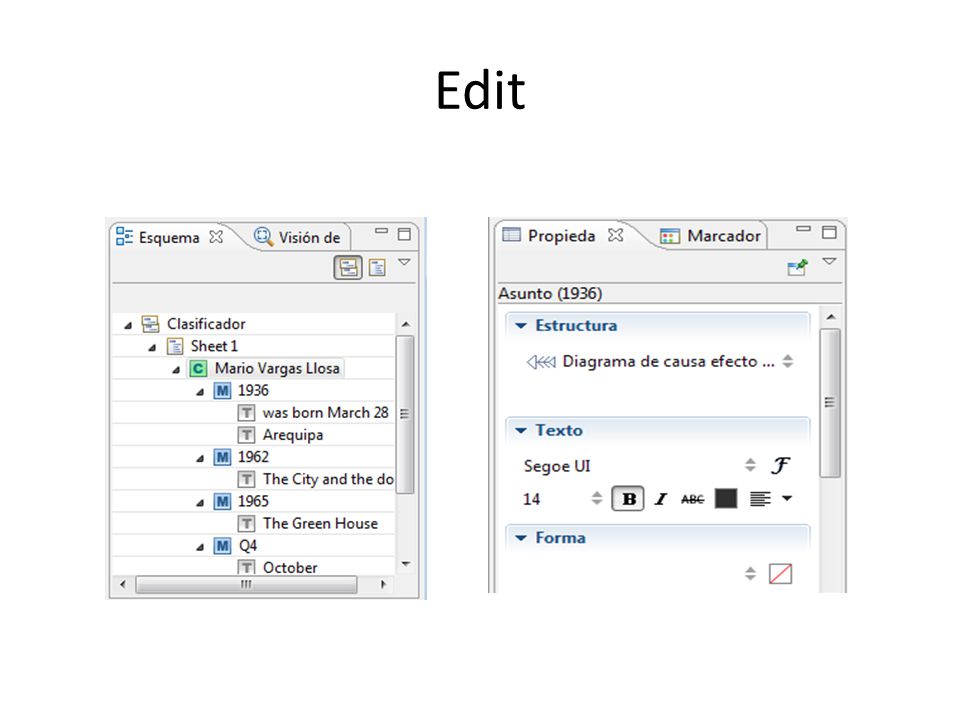
Task: Click outline vertical scrollbar down arrow
Action: coord(405,564)
